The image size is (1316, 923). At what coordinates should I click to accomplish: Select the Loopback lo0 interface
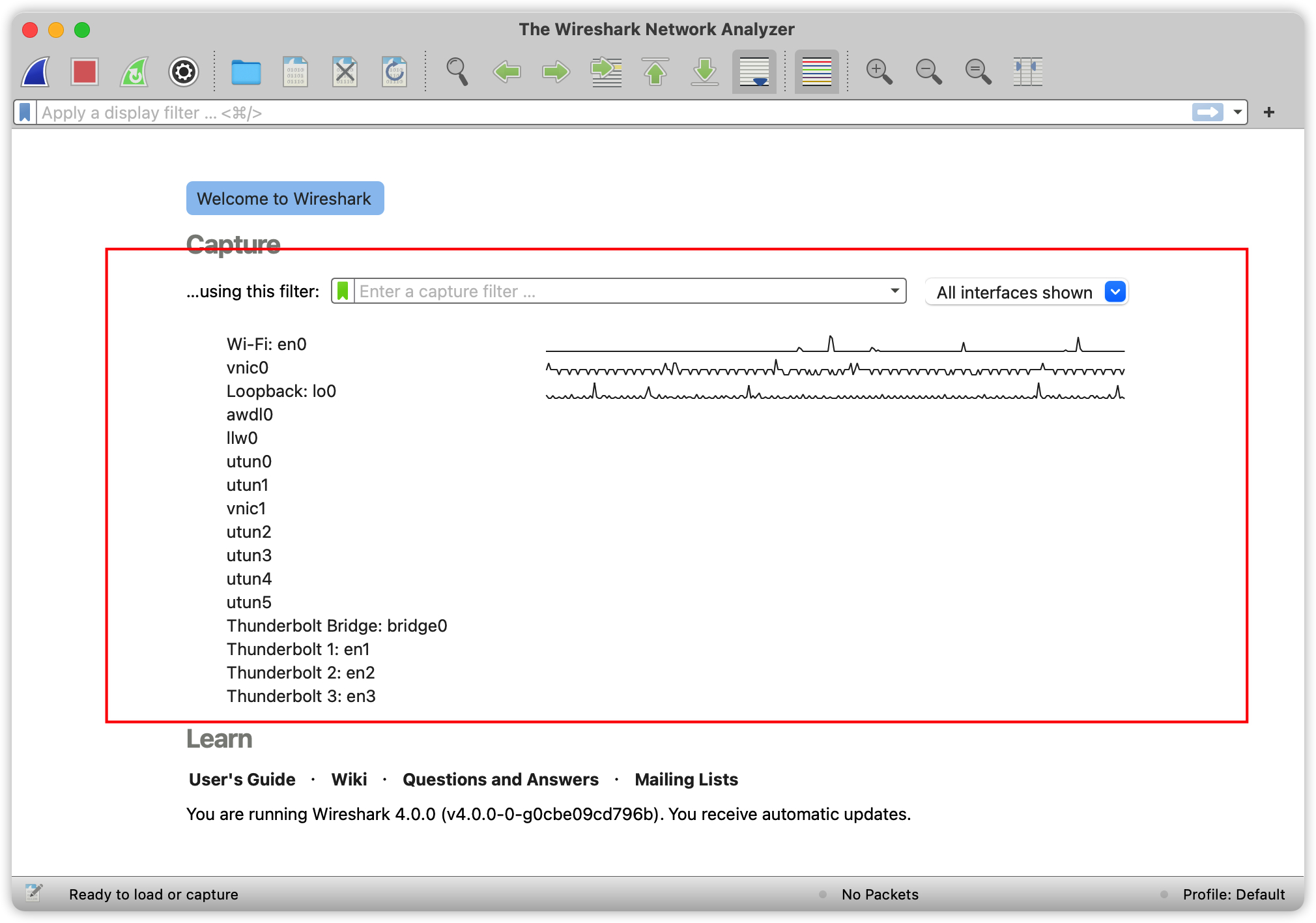coord(281,390)
